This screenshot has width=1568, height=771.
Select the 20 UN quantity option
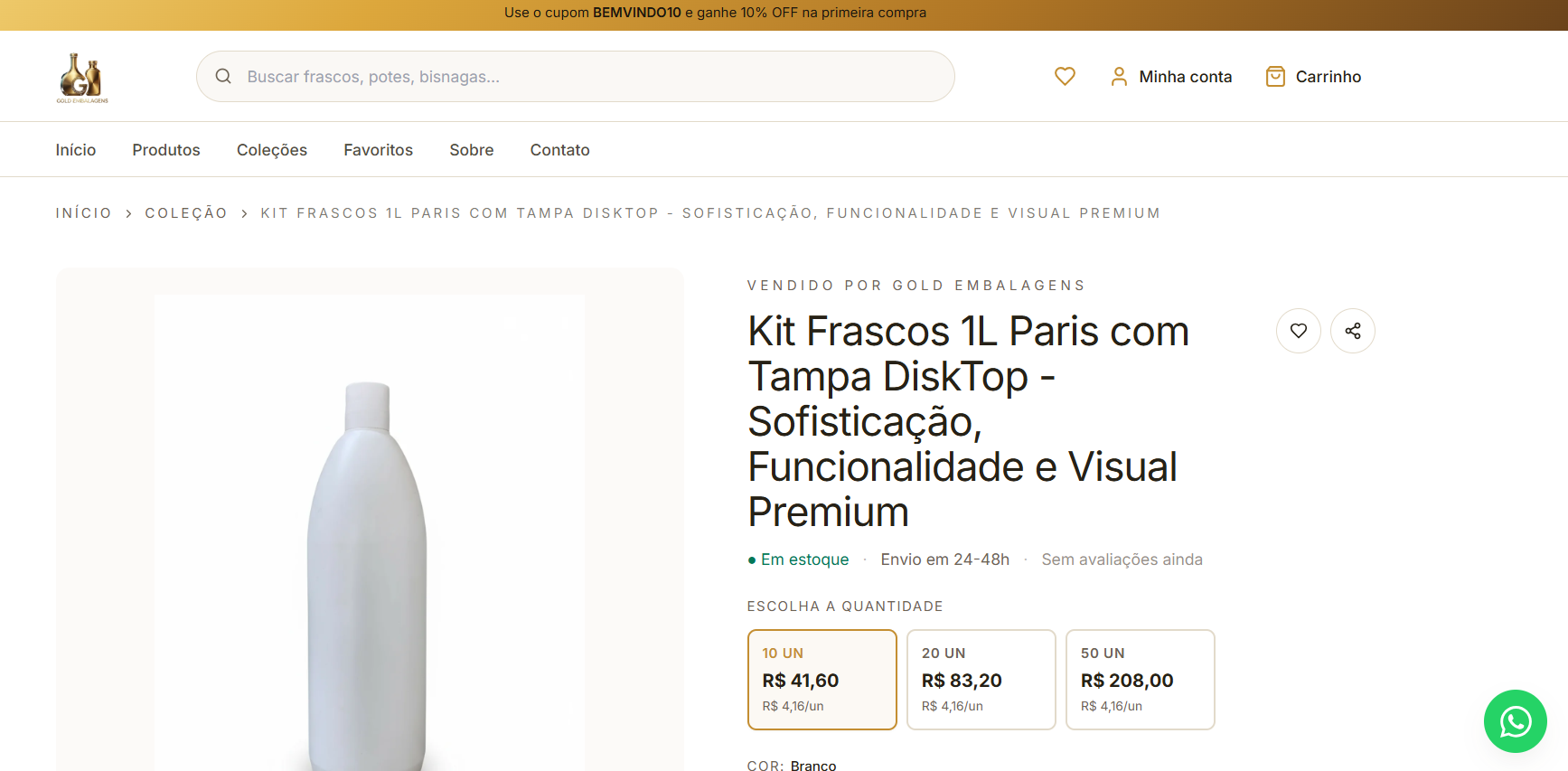coord(981,680)
